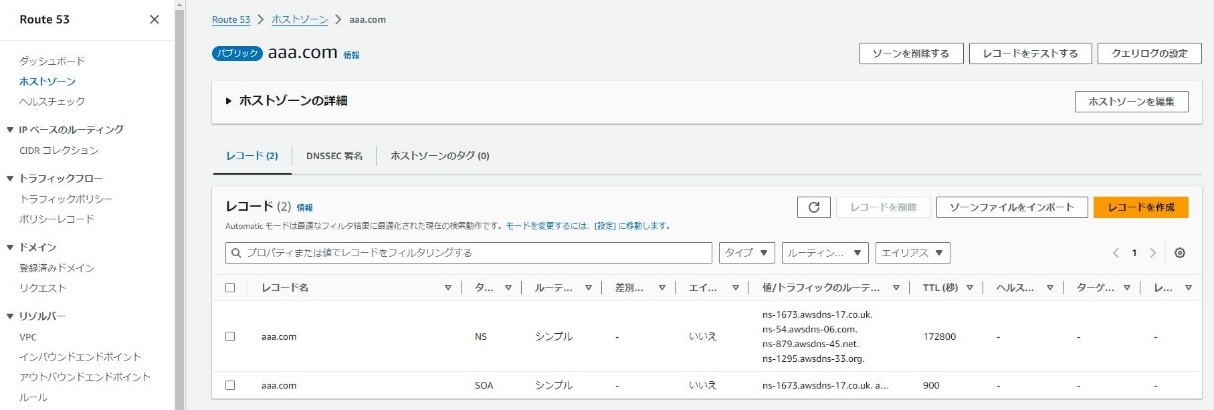Close the Route 53 navigation panel

[154, 19]
